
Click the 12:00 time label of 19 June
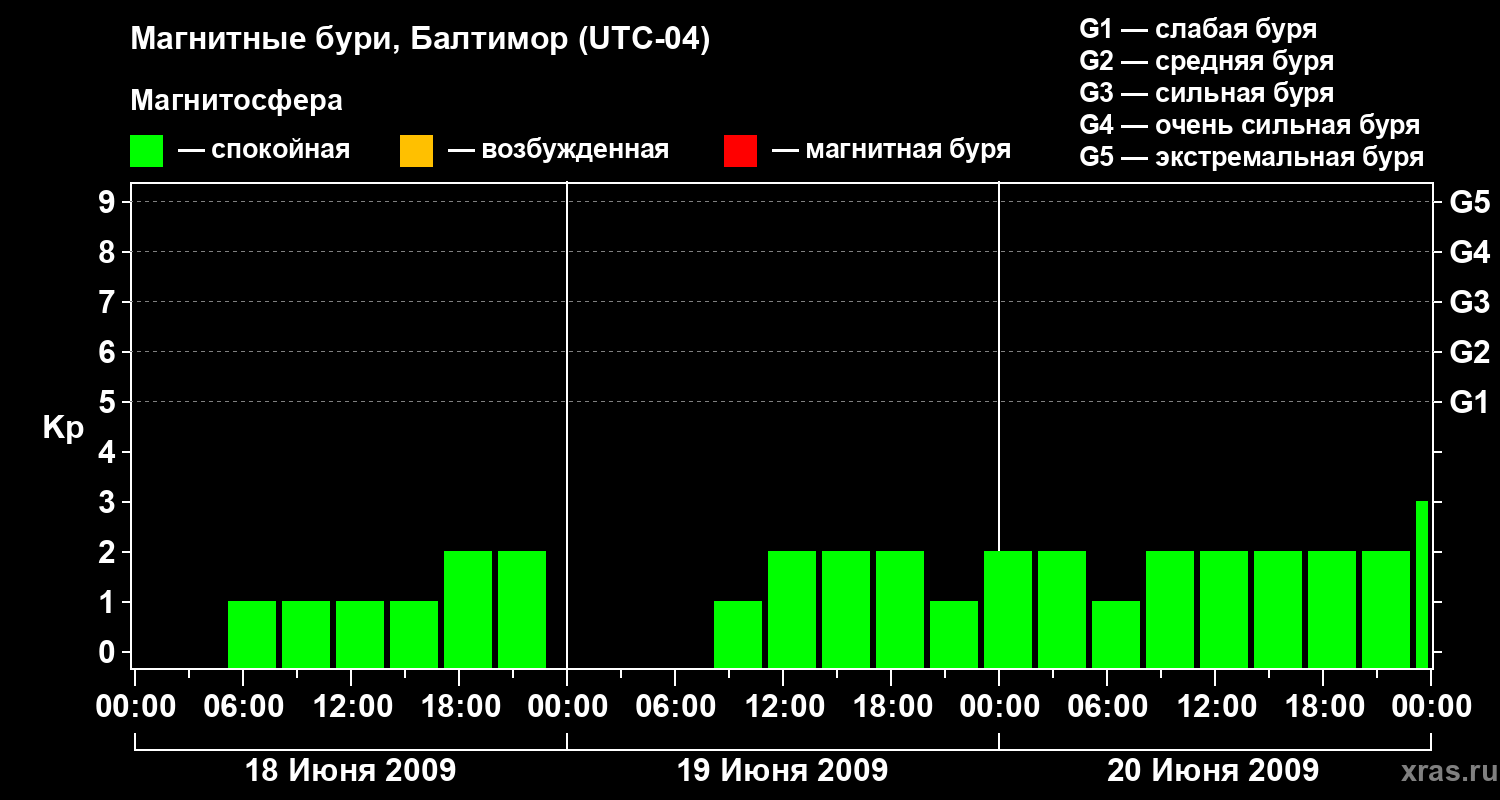(783, 707)
